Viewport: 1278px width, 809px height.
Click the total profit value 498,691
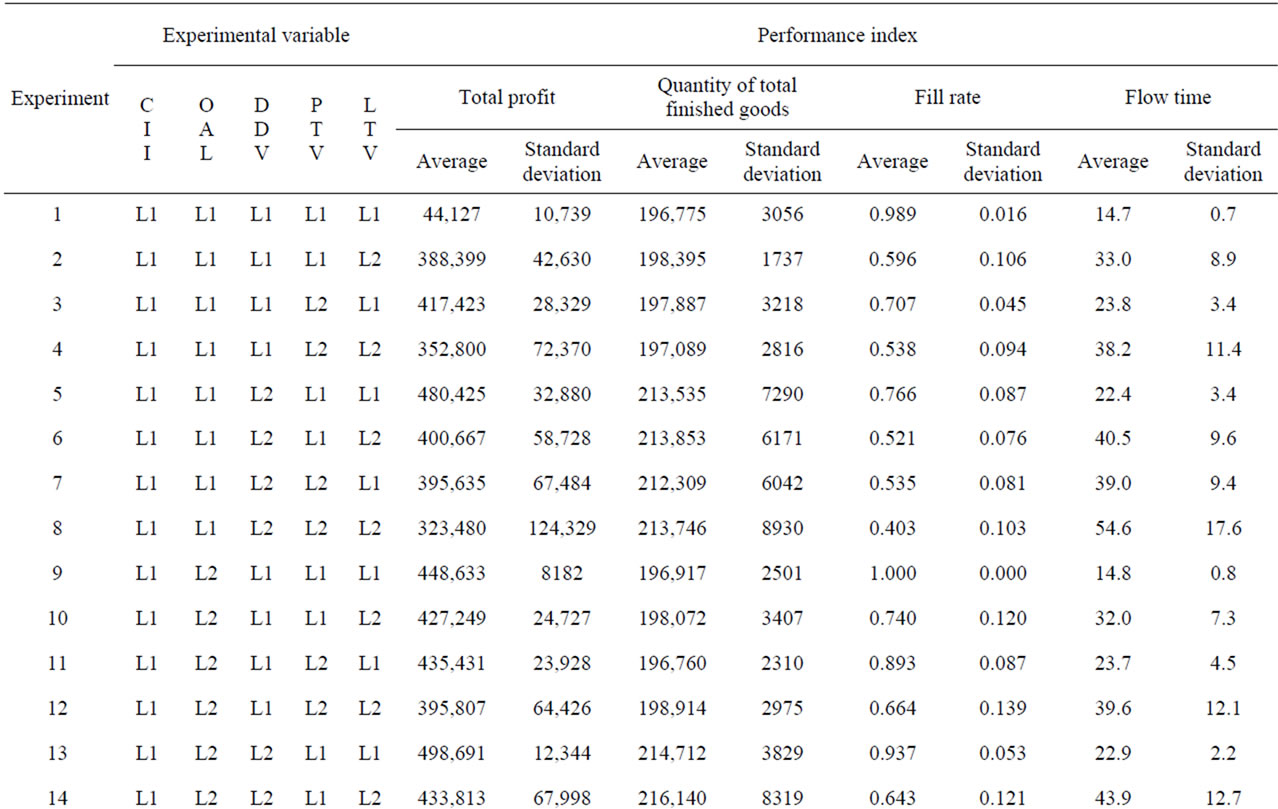tap(451, 752)
